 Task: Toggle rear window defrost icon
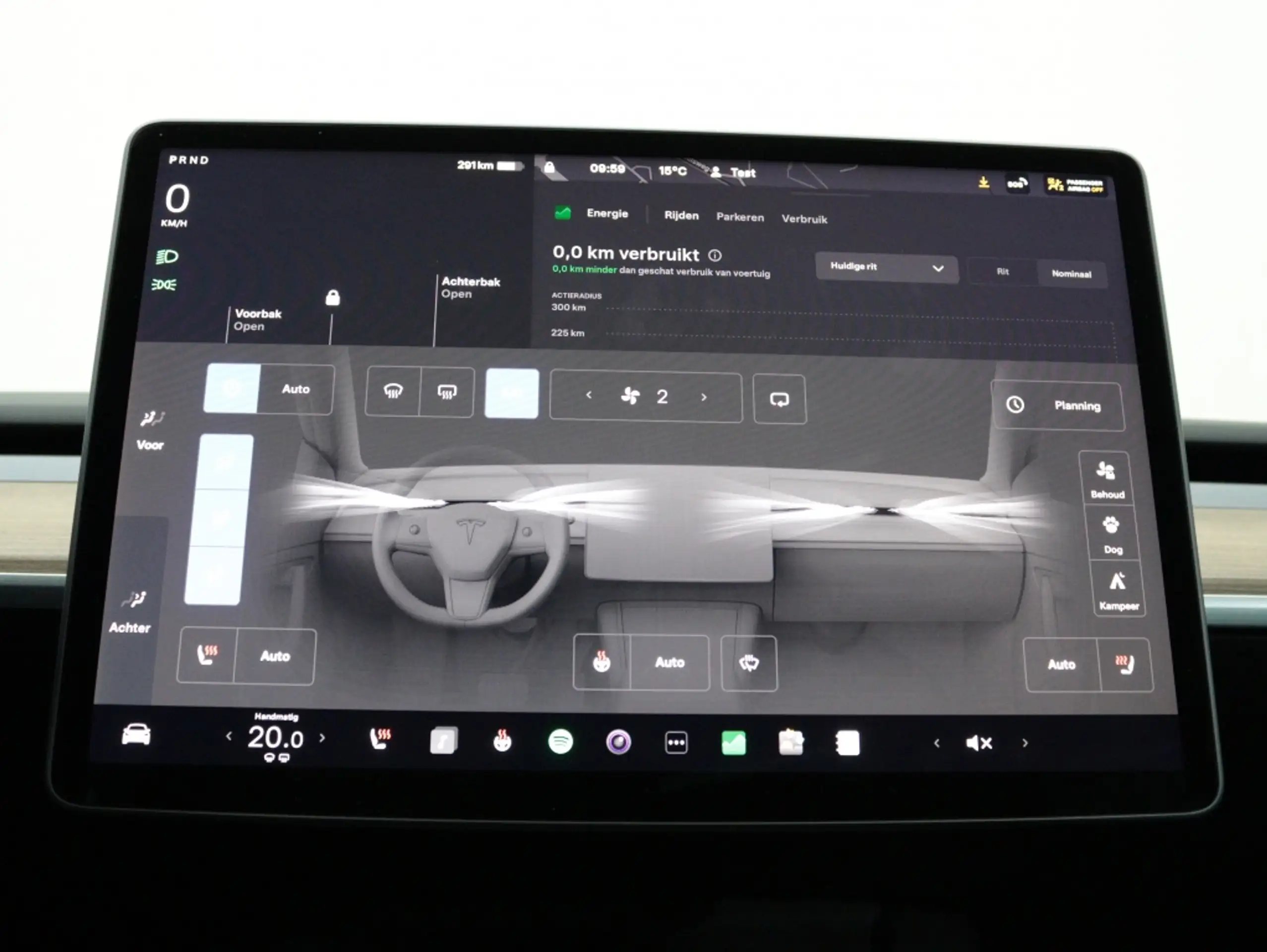[x=447, y=392]
